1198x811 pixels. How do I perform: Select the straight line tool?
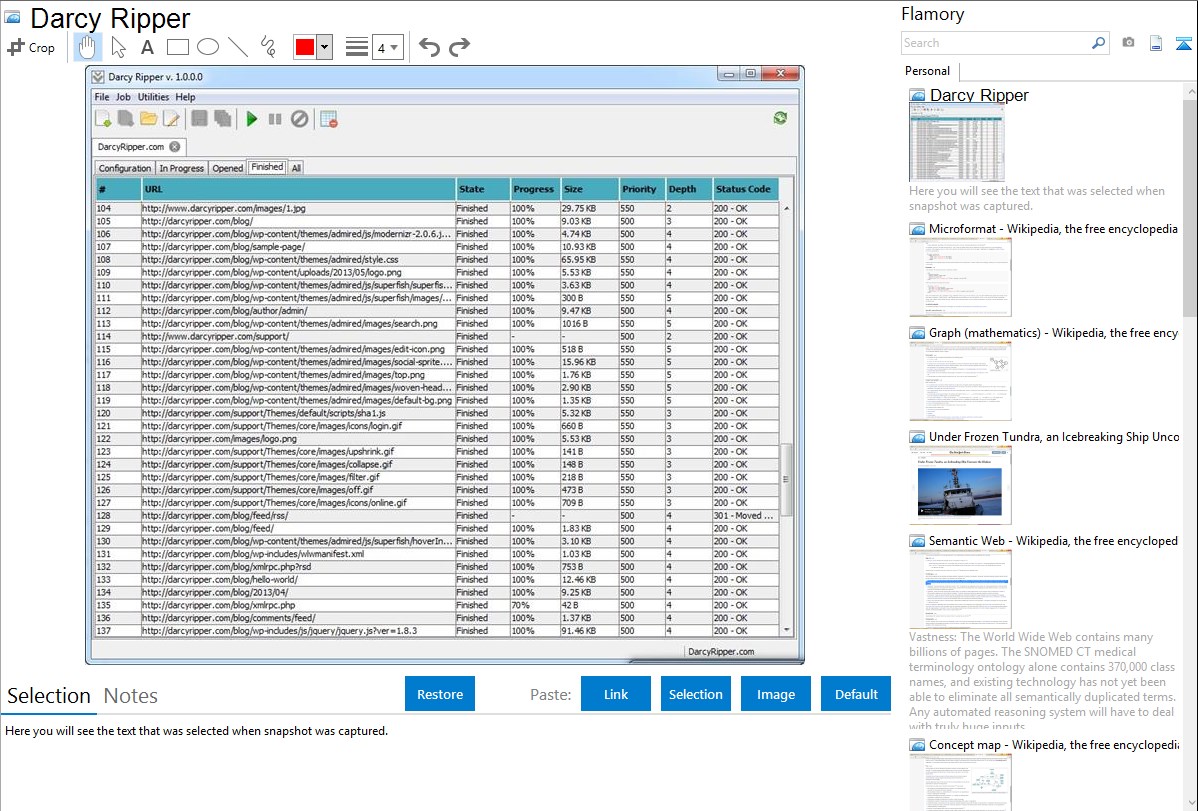point(238,47)
